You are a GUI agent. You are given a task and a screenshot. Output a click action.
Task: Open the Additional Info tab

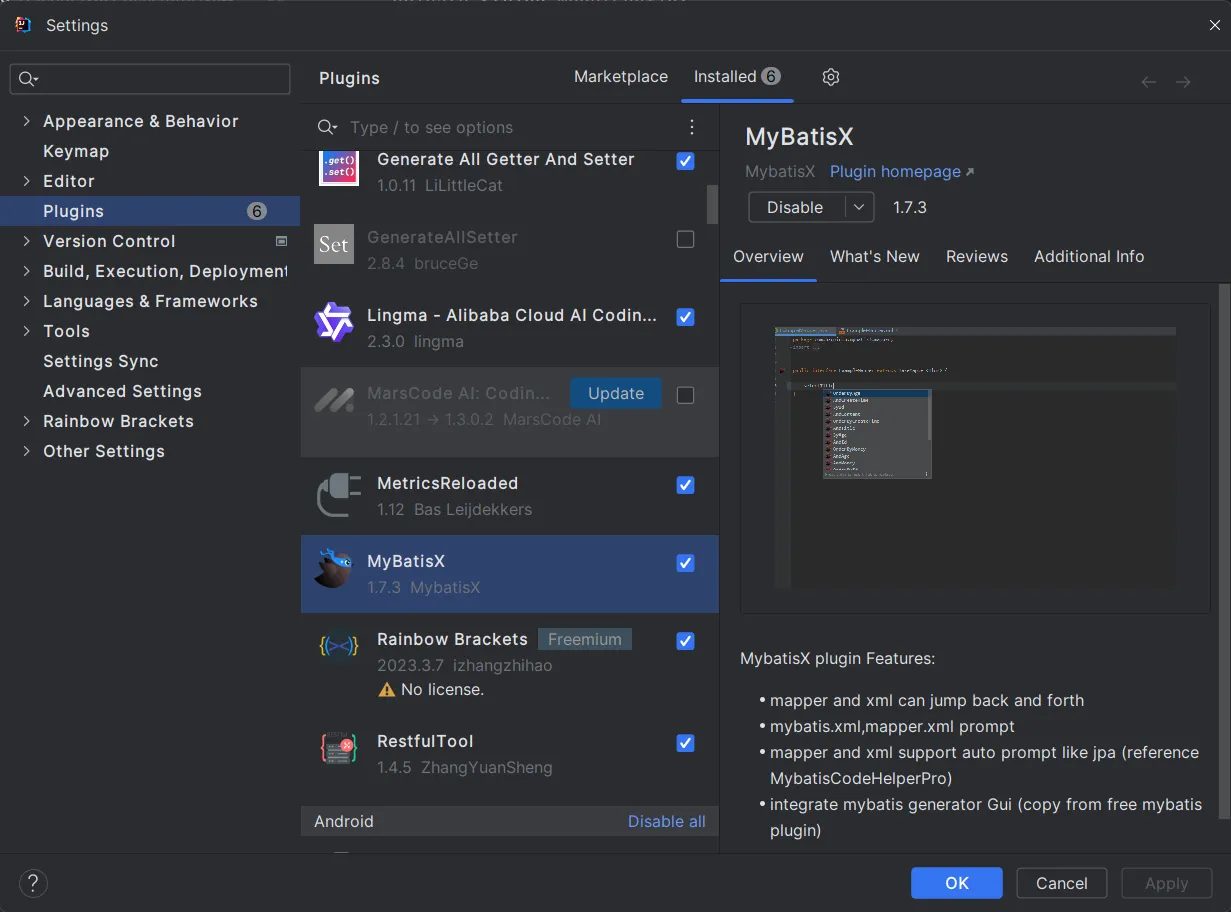click(1089, 257)
